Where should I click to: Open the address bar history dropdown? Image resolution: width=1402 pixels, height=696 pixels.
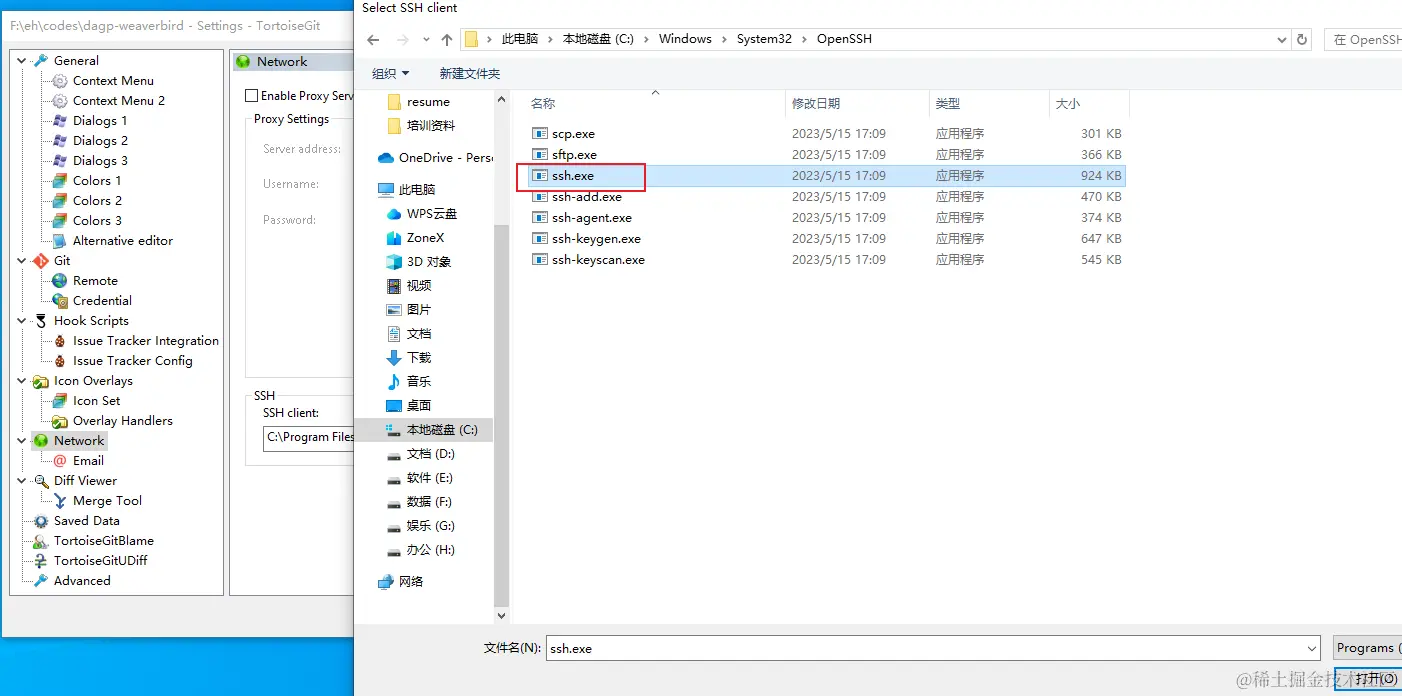[x=1281, y=38]
